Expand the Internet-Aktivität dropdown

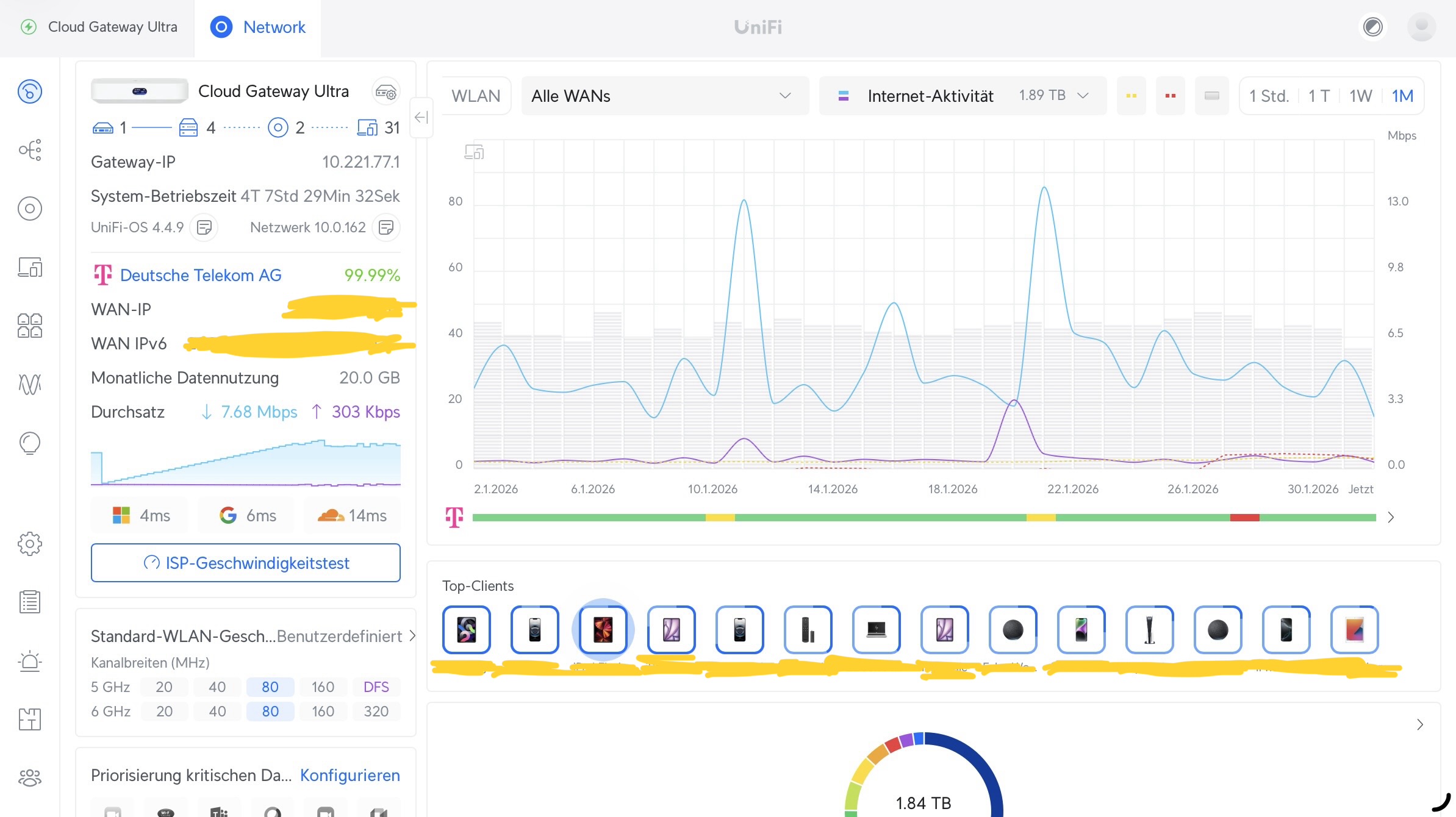click(963, 96)
